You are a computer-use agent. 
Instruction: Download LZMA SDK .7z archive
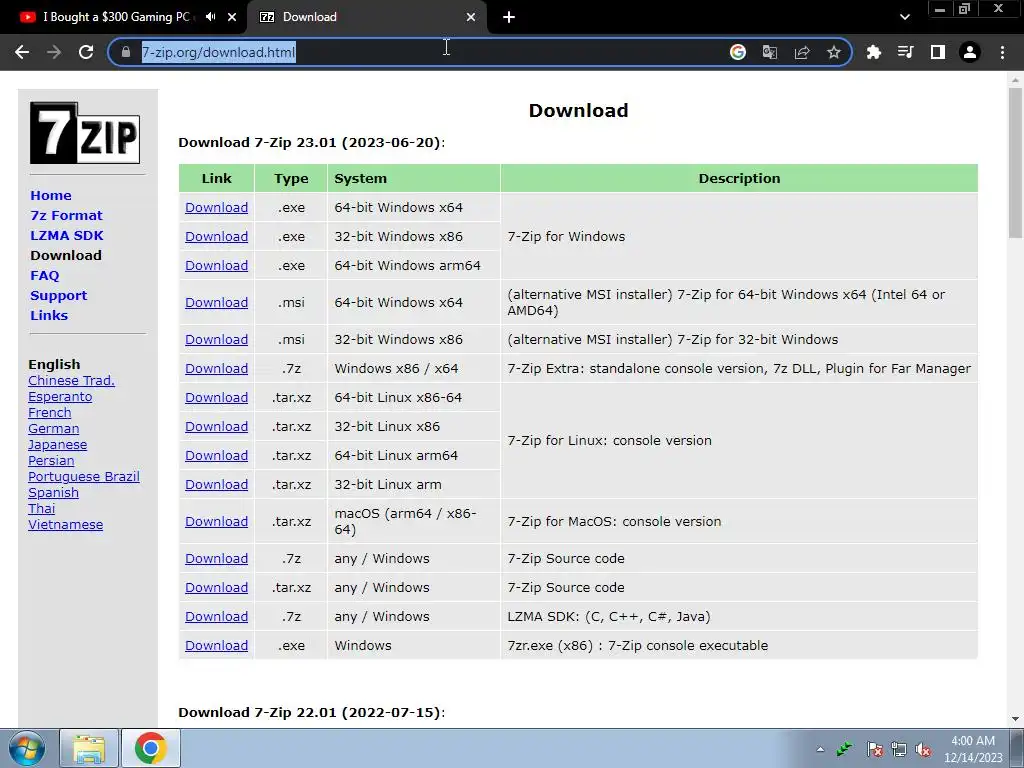pos(216,616)
